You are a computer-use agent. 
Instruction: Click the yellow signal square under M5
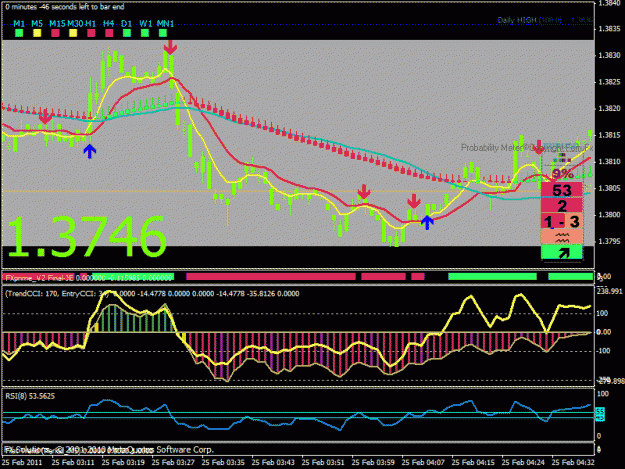click(x=37, y=33)
